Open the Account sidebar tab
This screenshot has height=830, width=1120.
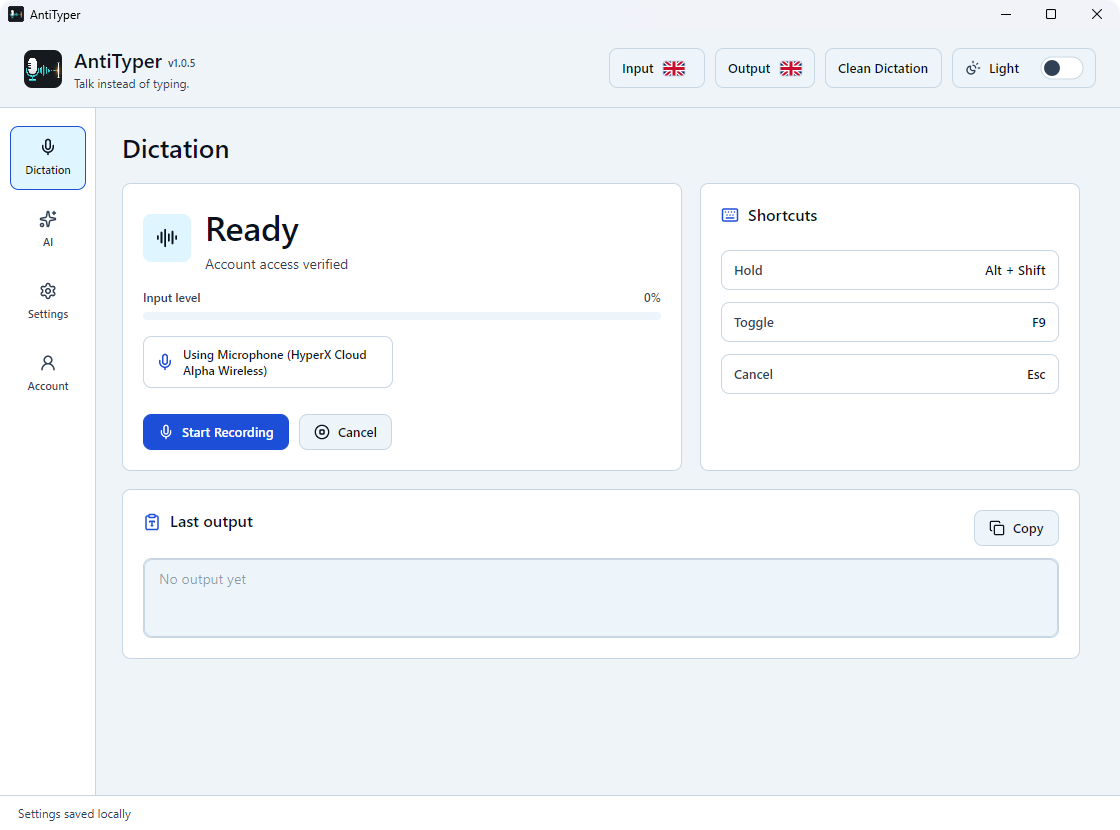tap(48, 373)
